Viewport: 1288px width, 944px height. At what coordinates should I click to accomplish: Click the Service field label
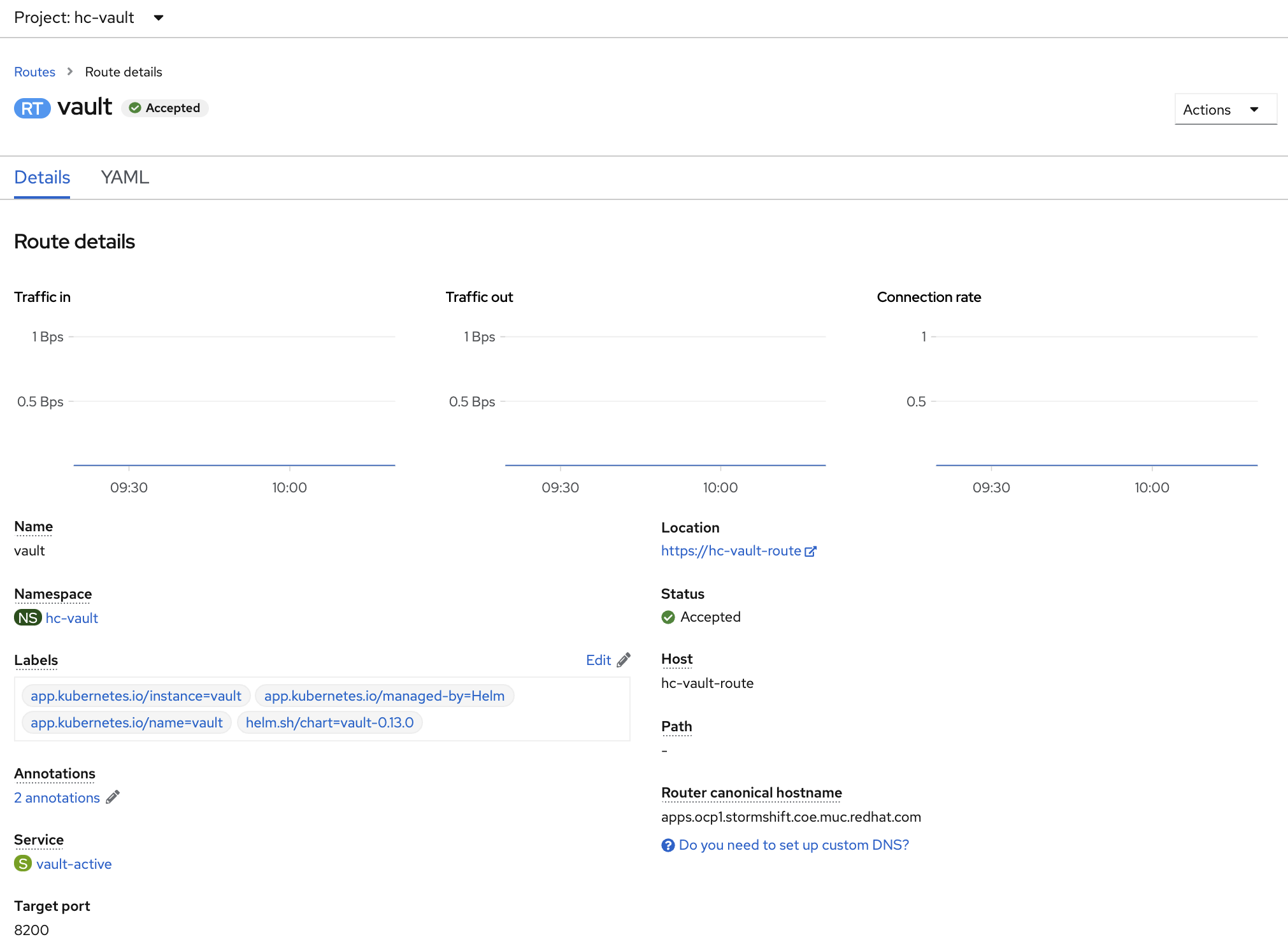pos(39,840)
